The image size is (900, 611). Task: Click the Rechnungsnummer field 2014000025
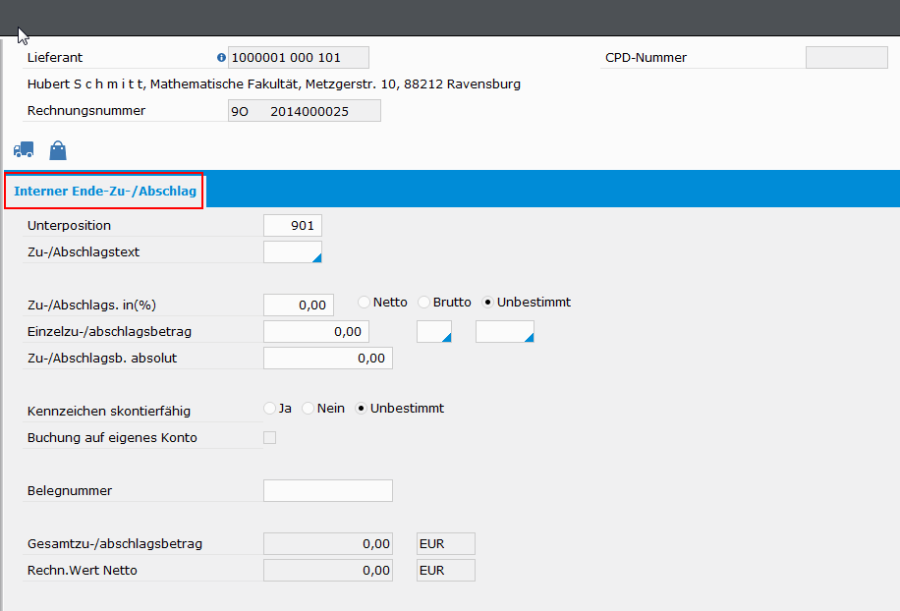[304, 111]
